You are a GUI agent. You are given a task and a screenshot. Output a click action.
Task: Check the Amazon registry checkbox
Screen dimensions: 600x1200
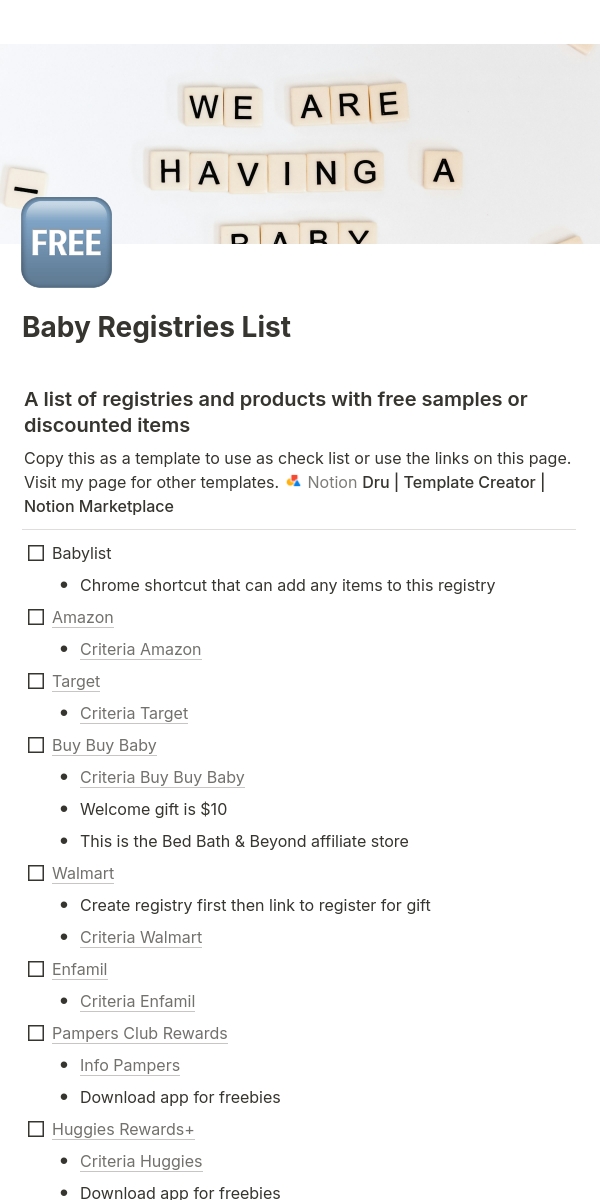(36, 617)
